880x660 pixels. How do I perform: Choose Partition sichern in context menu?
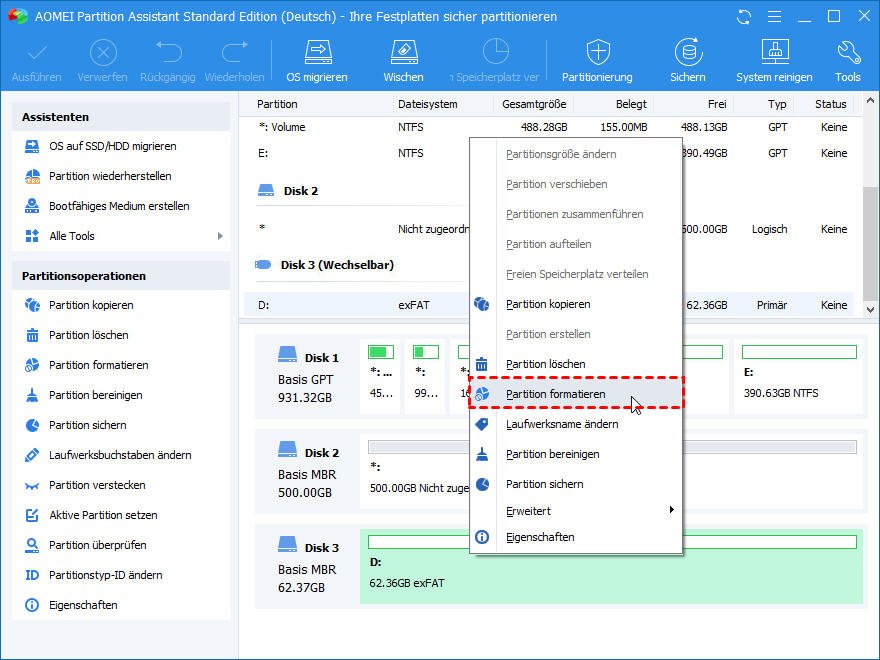click(576, 484)
